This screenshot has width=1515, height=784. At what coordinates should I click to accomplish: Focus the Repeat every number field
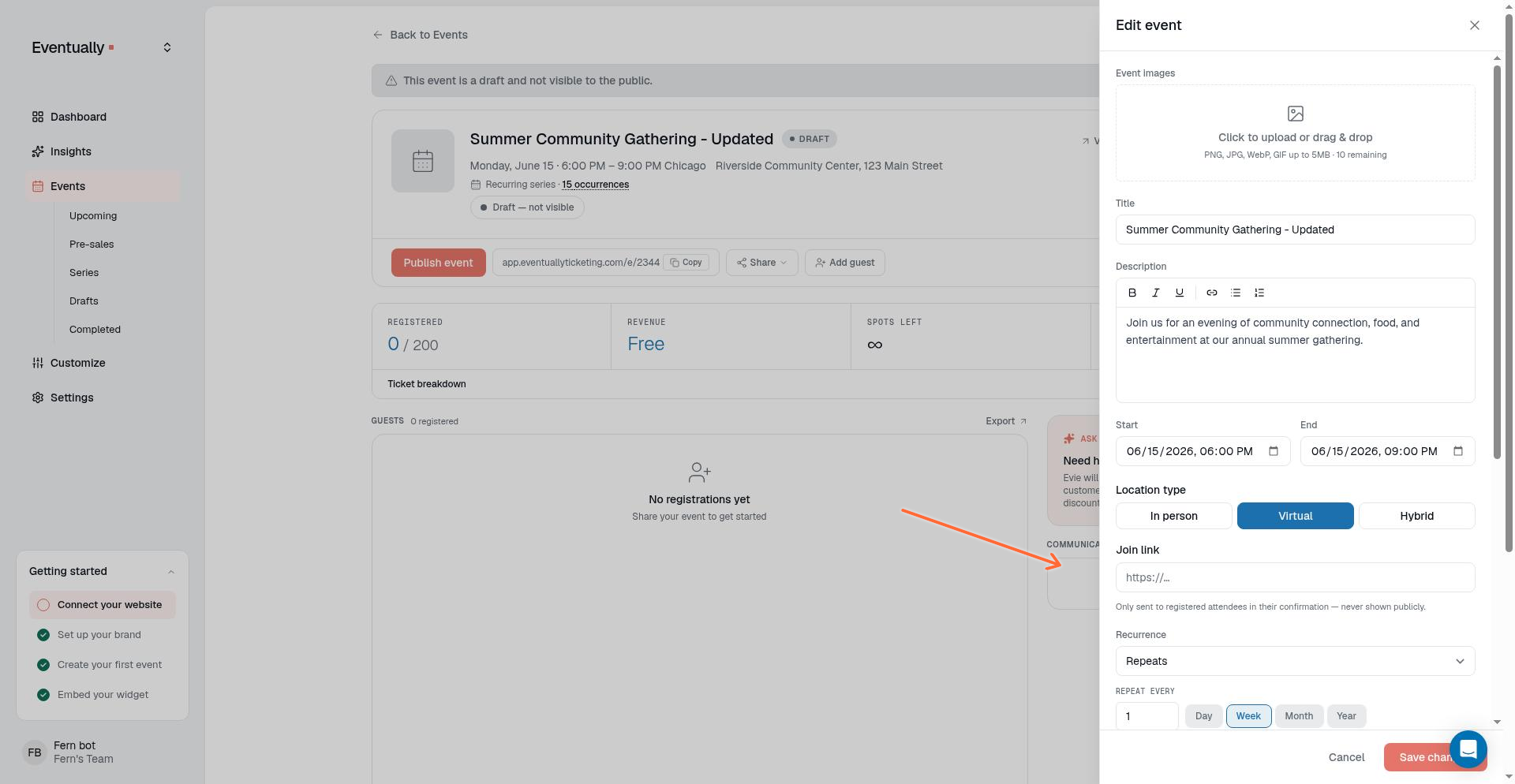point(1147,716)
